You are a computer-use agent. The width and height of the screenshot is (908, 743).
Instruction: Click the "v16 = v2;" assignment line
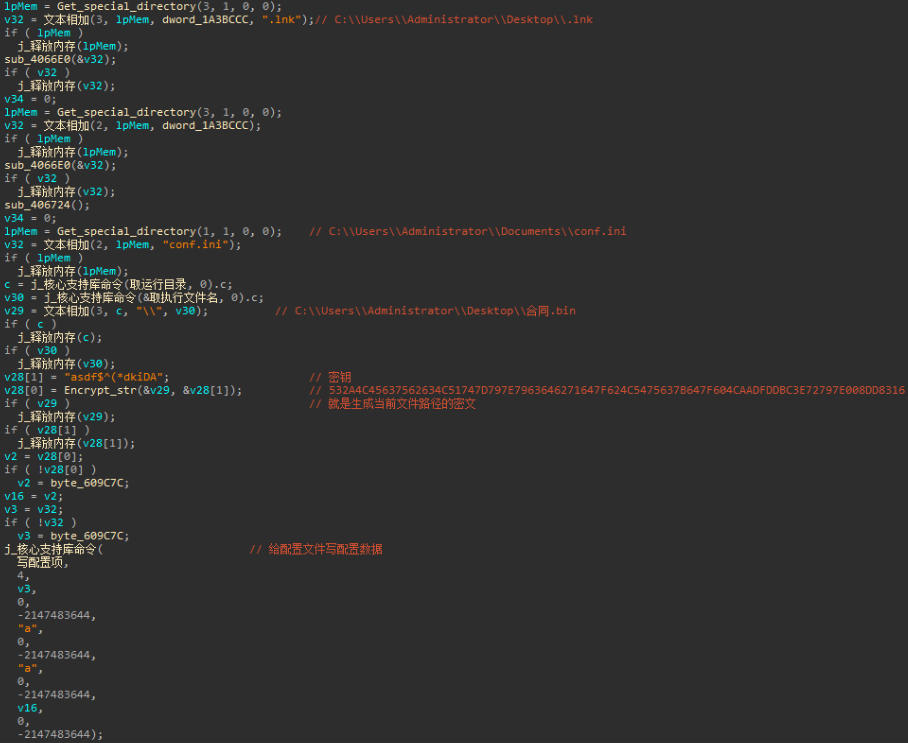point(31,496)
